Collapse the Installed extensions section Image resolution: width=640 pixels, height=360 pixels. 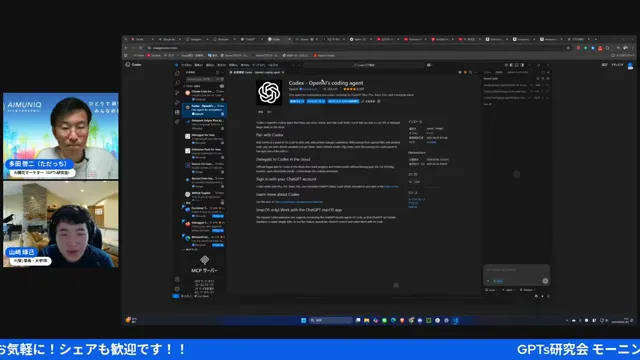coord(202,86)
